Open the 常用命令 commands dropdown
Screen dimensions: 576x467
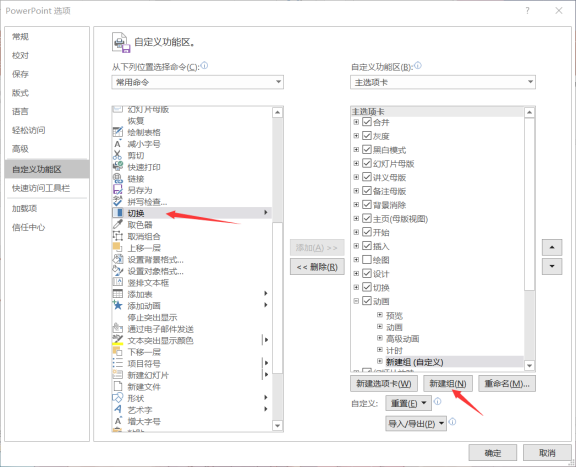point(198,82)
